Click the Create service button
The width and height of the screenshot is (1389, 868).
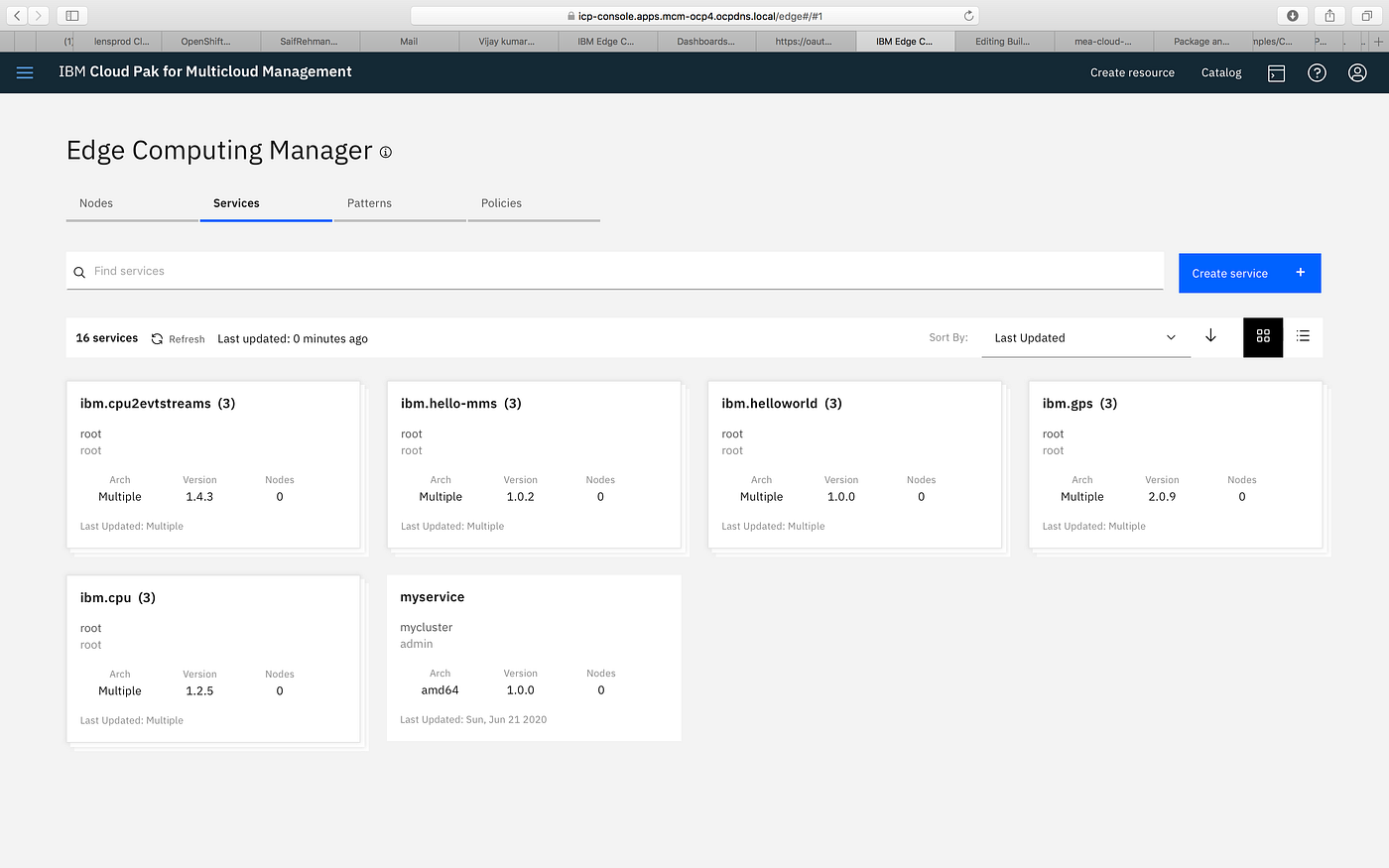[1249, 272]
